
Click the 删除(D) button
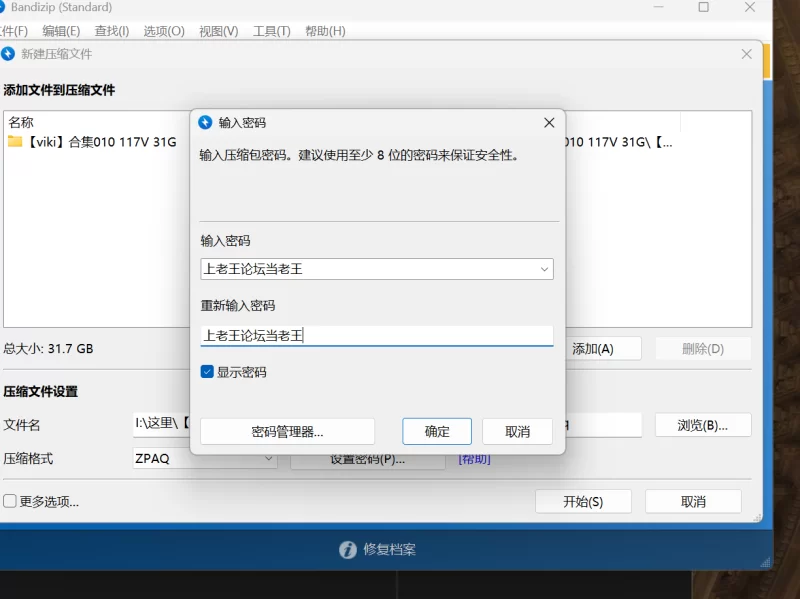click(x=703, y=349)
